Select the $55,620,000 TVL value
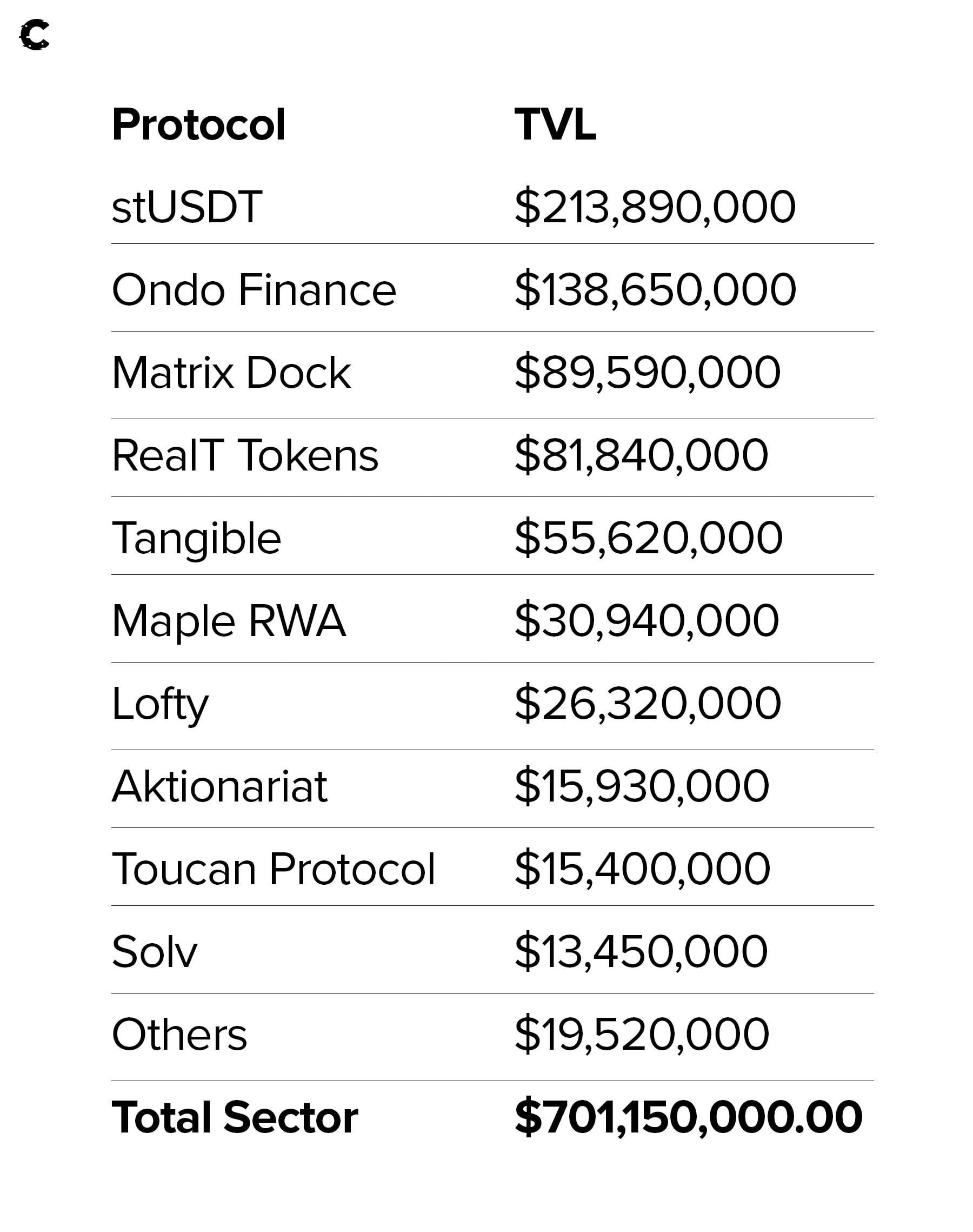973x1232 pixels. click(648, 539)
